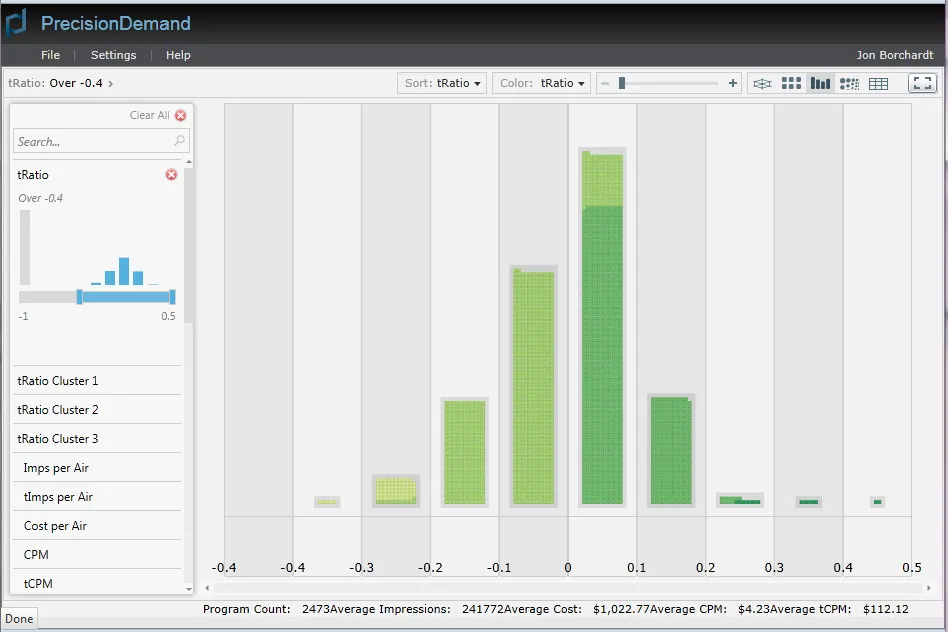Screen dimensions: 948x632
Task: Switch to the deep zoom view icon
Action: [x=762, y=83]
